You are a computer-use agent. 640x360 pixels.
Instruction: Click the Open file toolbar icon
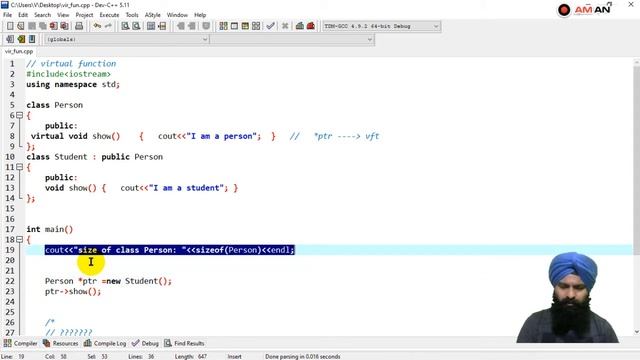click(x=20, y=26)
